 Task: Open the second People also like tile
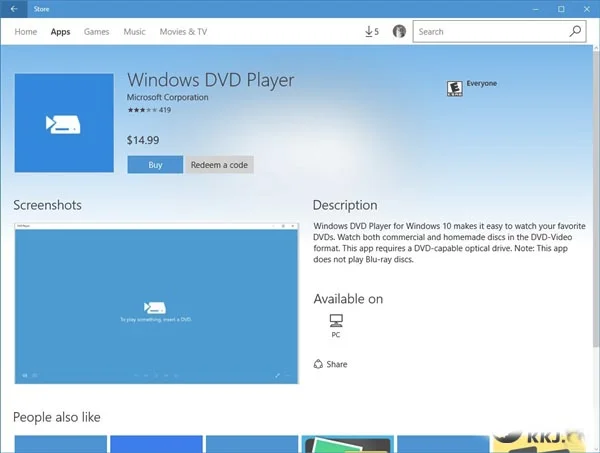tap(156, 444)
